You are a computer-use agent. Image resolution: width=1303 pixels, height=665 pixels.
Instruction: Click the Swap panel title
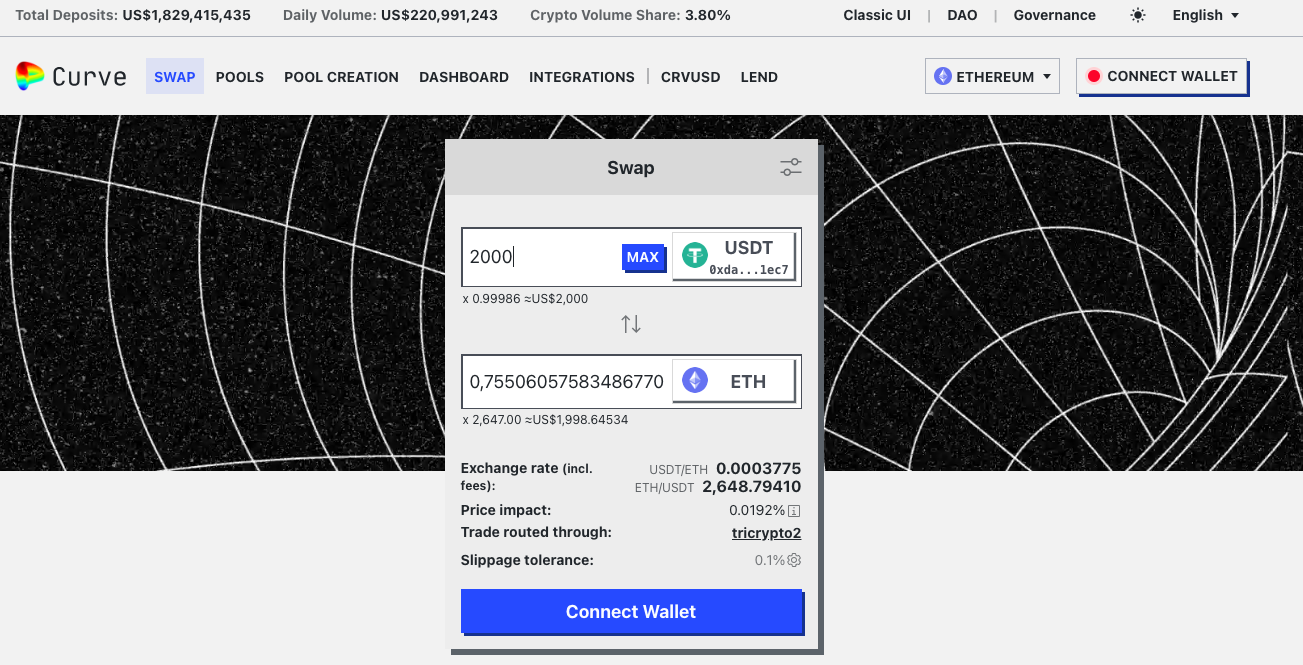coord(631,168)
